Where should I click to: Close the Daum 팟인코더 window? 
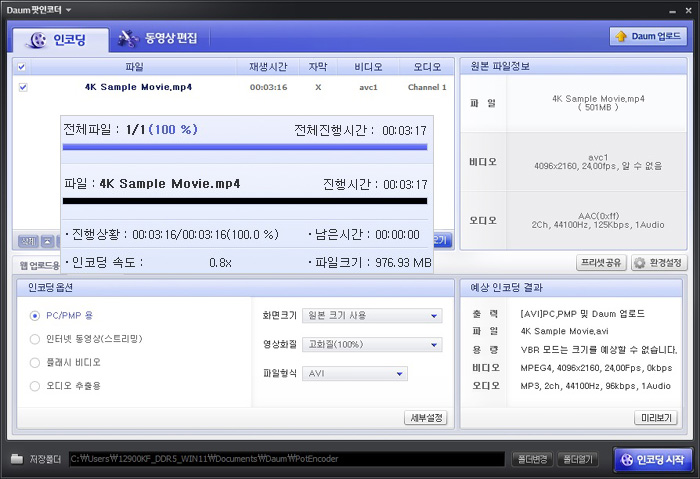pyautogui.click(x=688, y=10)
